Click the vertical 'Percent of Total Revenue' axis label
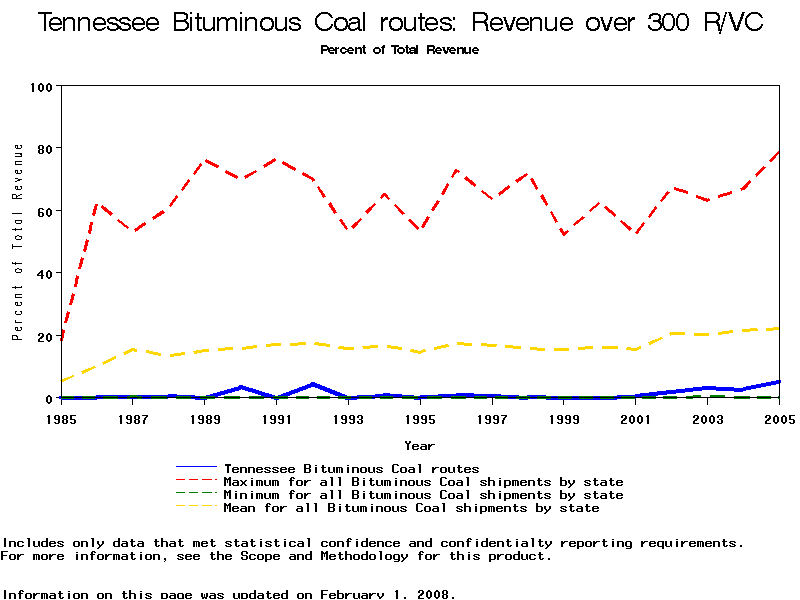This screenshot has height=600, width=800. tap(18, 242)
